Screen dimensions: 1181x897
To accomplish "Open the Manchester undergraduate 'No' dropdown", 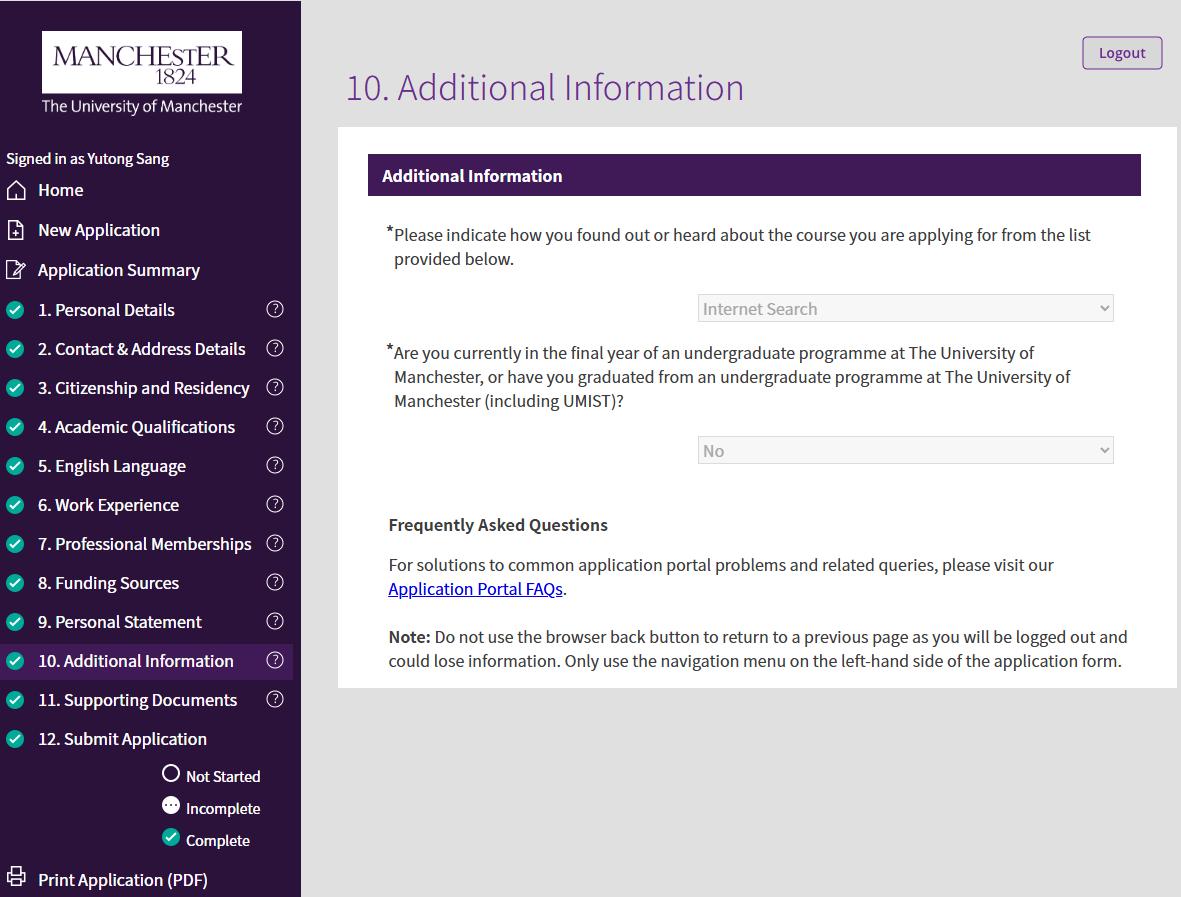I will click(905, 451).
